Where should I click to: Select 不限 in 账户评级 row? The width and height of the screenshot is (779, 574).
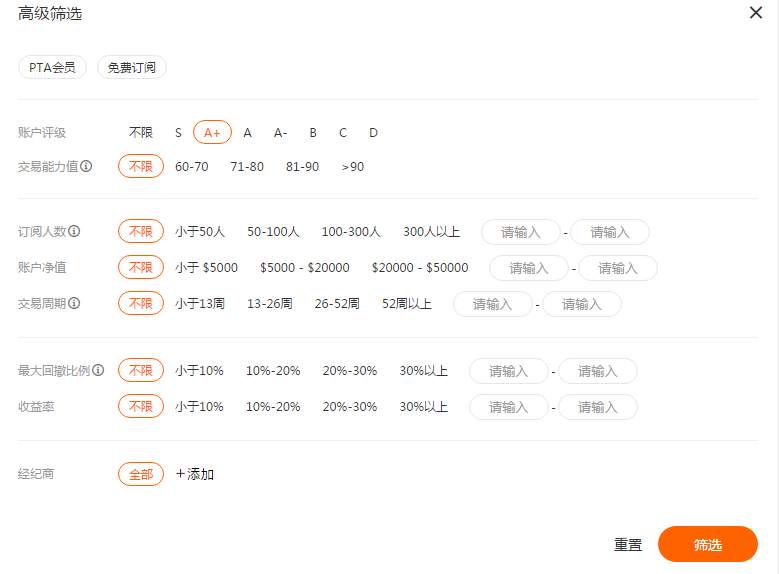[x=141, y=133]
